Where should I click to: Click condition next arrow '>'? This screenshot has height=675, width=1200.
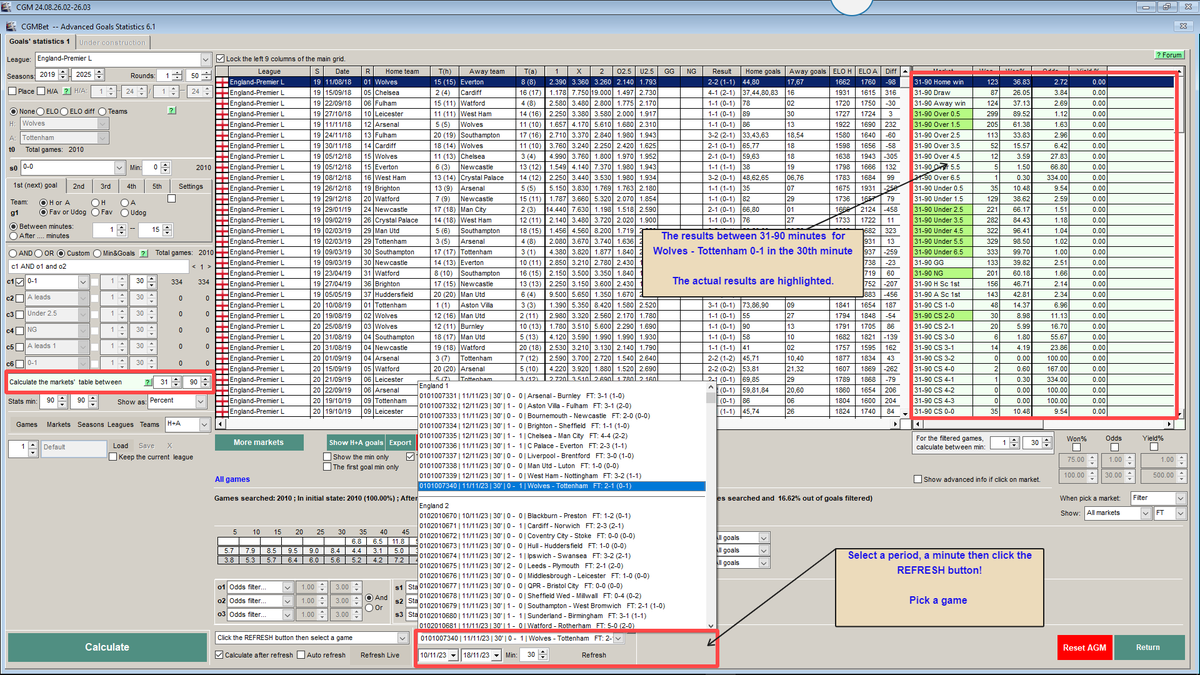point(207,267)
